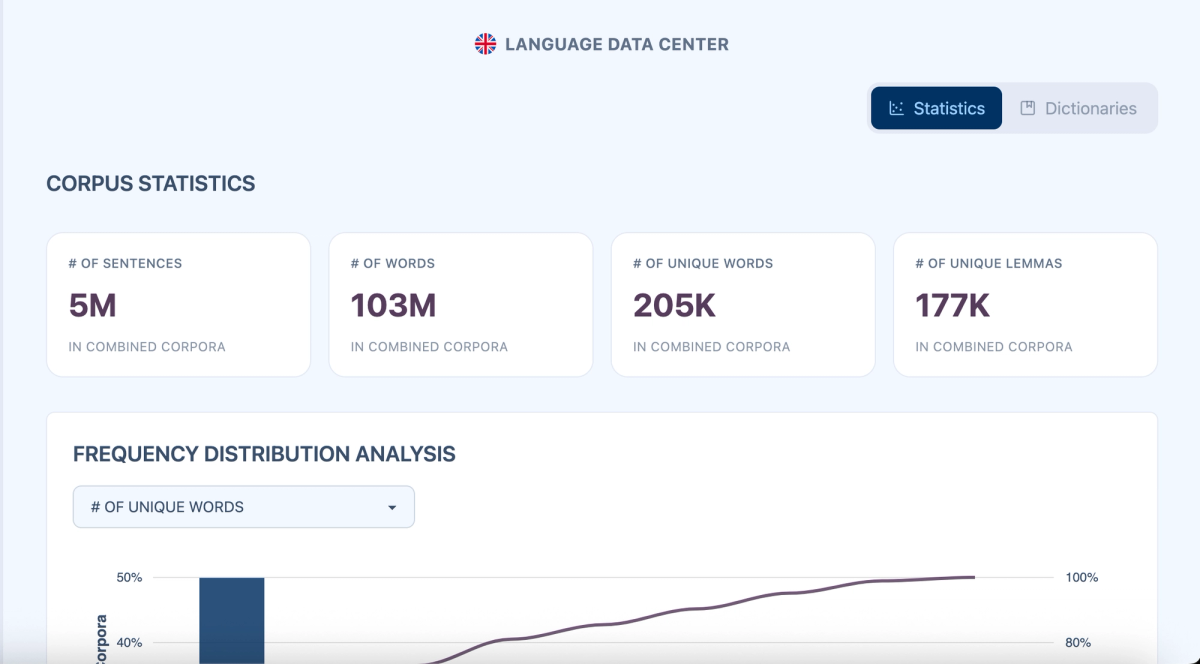Click the # OF UNIQUE WORDS card label

click(x=703, y=263)
